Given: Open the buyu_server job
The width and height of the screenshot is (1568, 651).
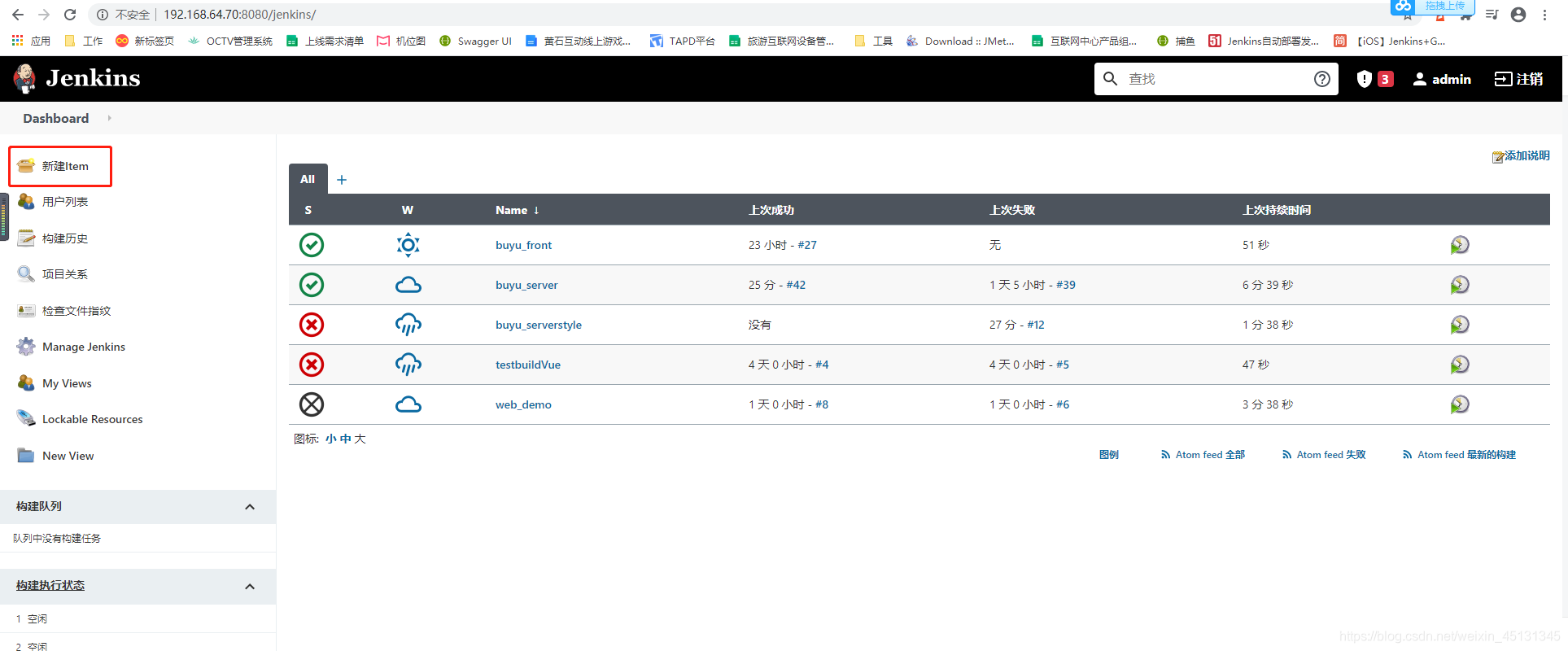Looking at the screenshot, I should (x=526, y=285).
